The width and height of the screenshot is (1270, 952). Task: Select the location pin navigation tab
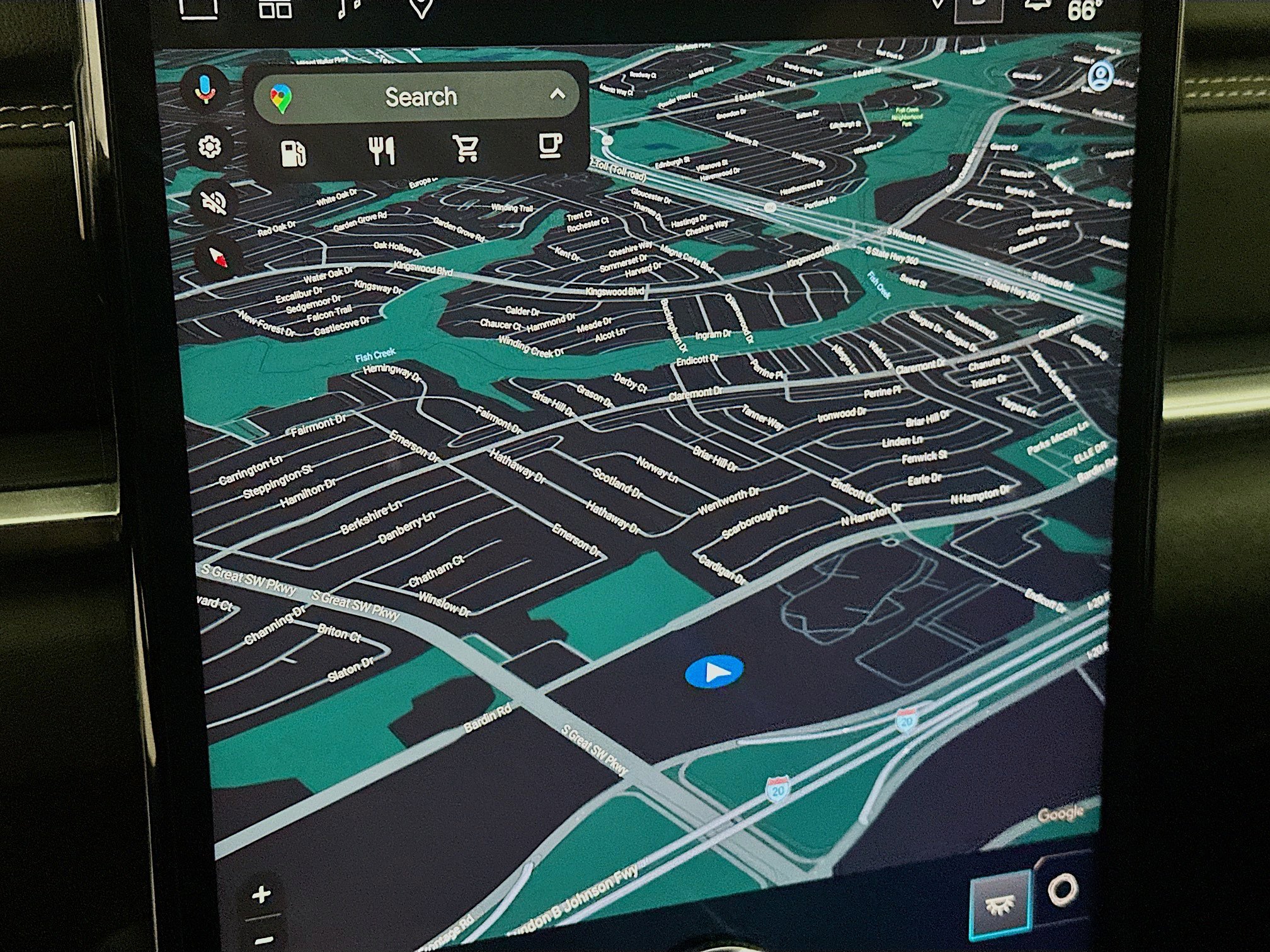[421, 8]
